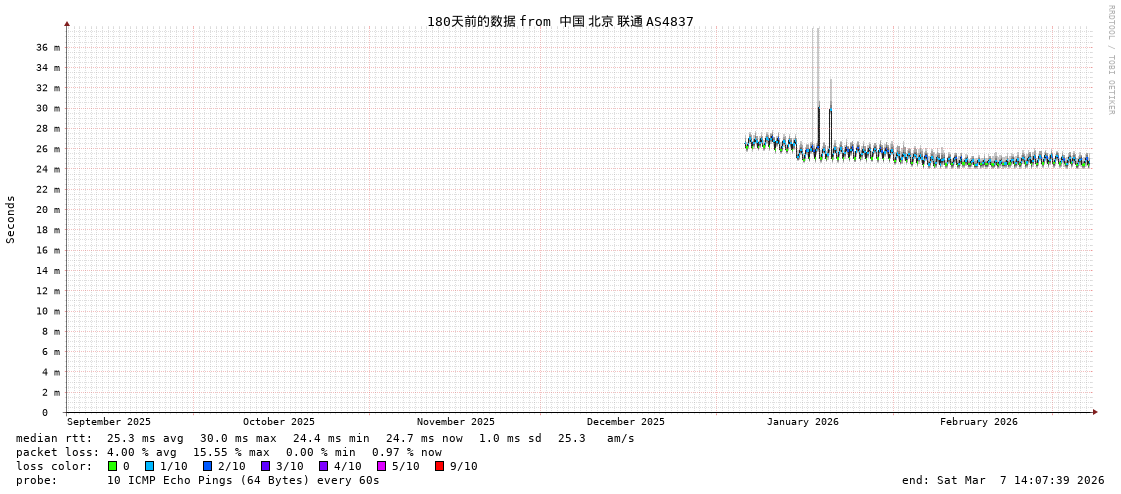Click the November 2025 x-axis label
Screen dimensions: 1121x494
[x=455, y=422]
